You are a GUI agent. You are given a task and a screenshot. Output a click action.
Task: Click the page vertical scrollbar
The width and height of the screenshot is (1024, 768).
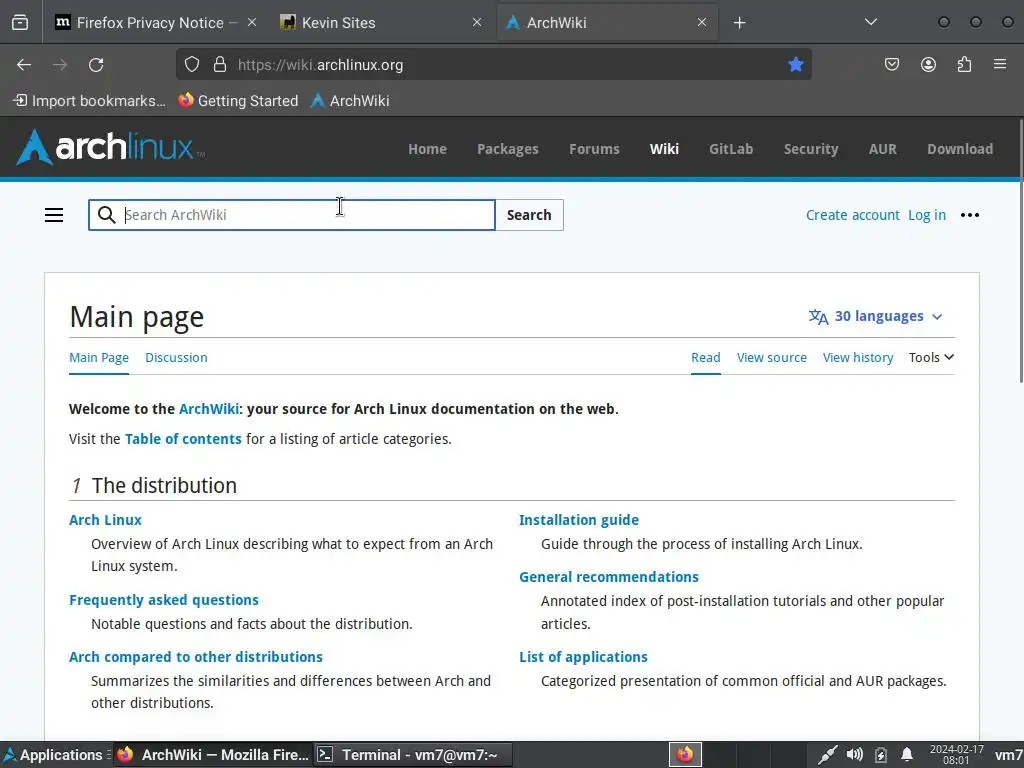pyautogui.click(x=1021, y=251)
